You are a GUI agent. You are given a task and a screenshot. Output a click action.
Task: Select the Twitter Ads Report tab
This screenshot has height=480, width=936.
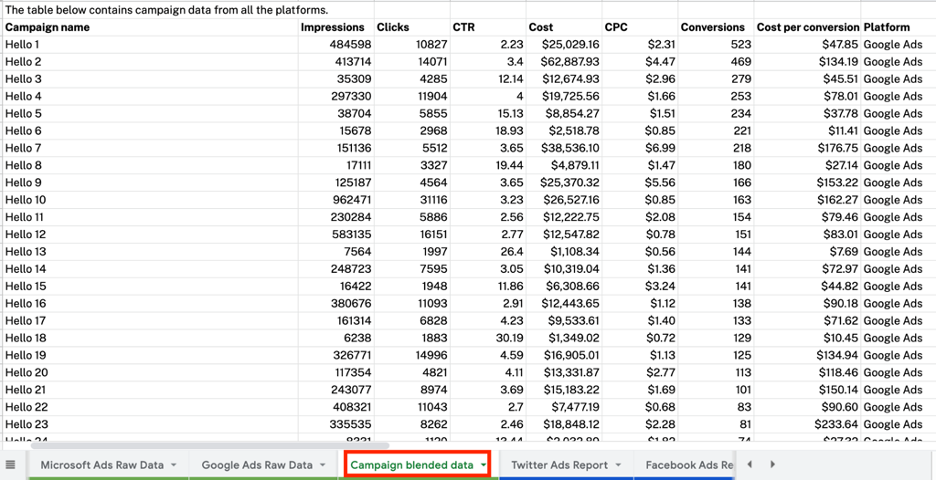[x=559, y=465]
